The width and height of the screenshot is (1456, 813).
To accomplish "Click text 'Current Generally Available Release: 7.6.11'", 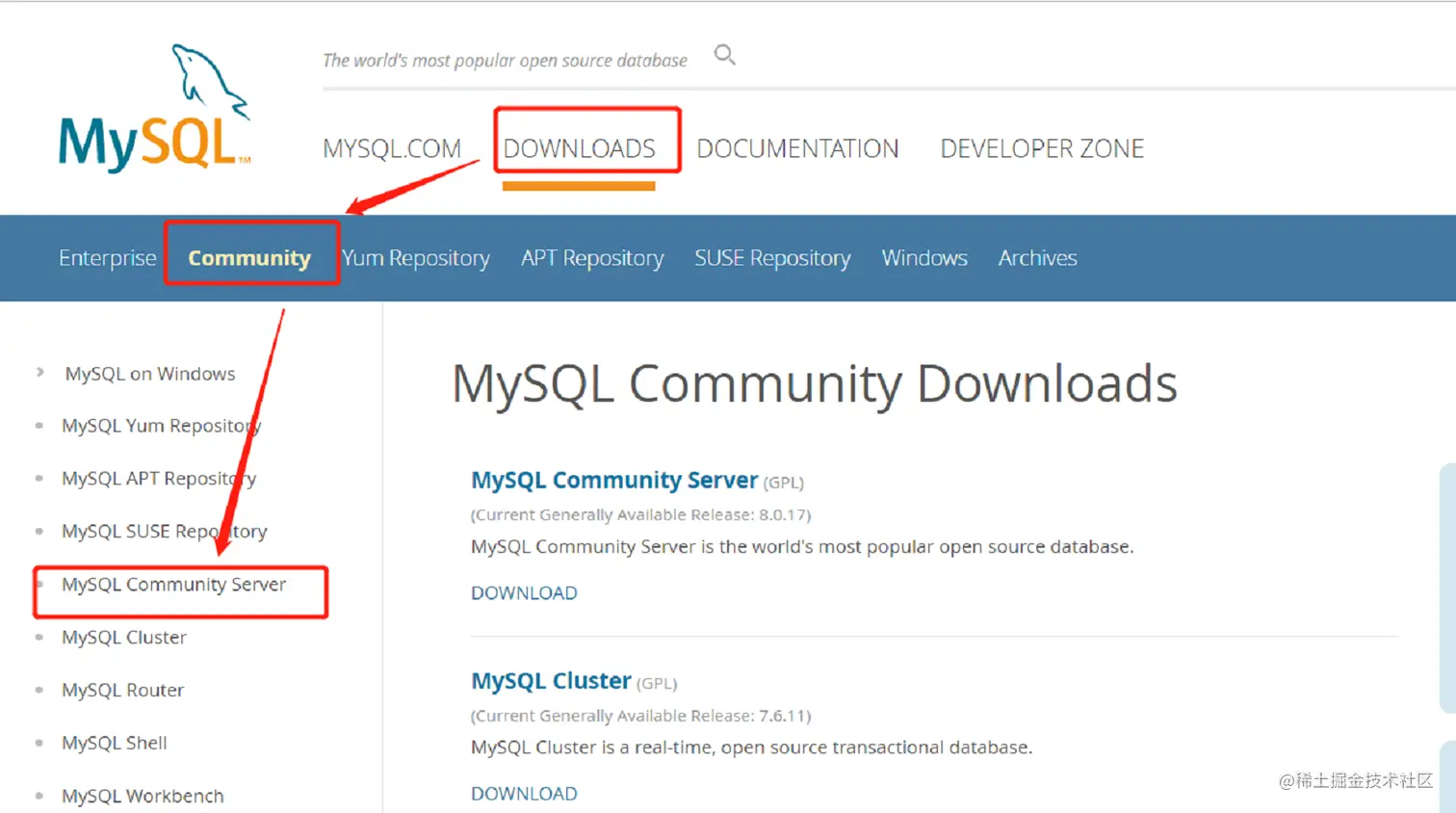I will click(640, 716).
